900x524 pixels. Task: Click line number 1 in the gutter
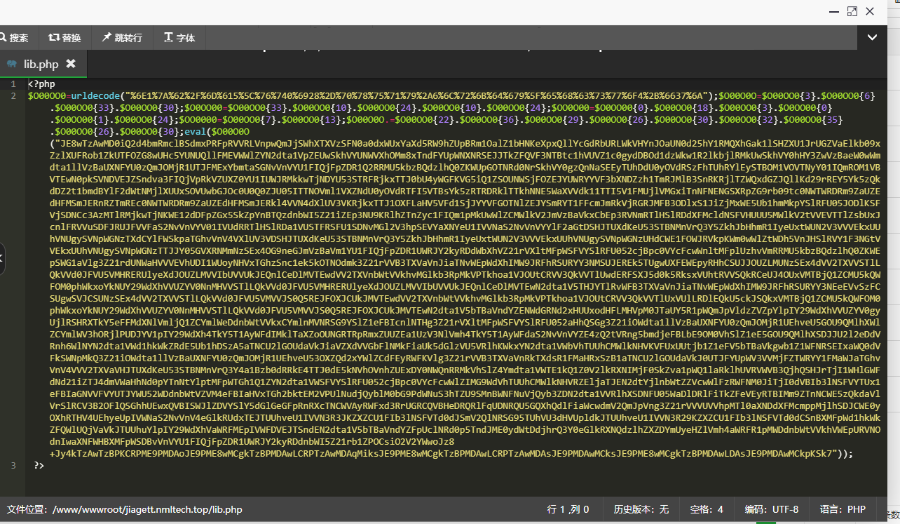[x=12, y=84]
